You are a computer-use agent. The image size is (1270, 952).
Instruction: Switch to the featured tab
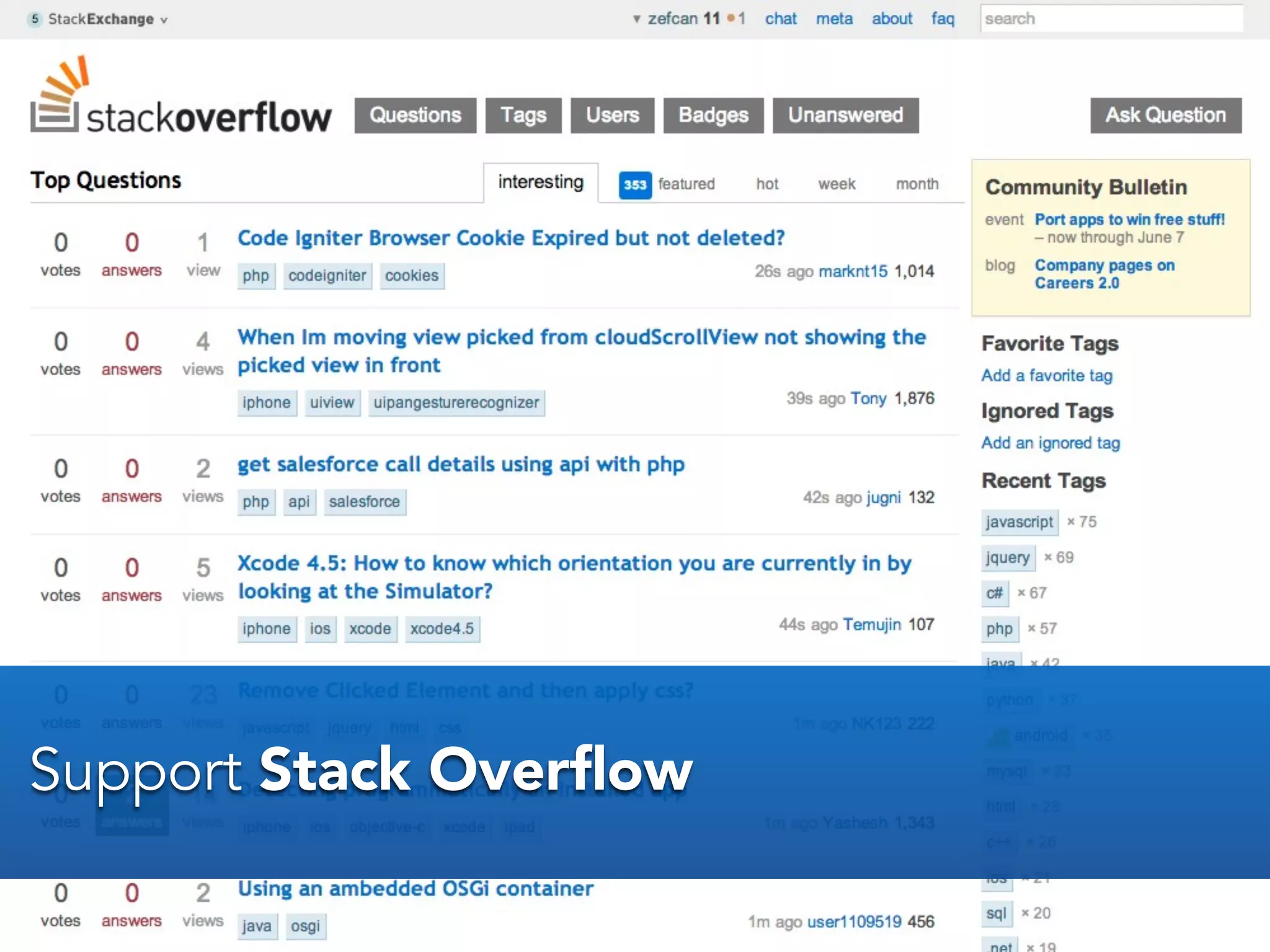pos(686,184)
